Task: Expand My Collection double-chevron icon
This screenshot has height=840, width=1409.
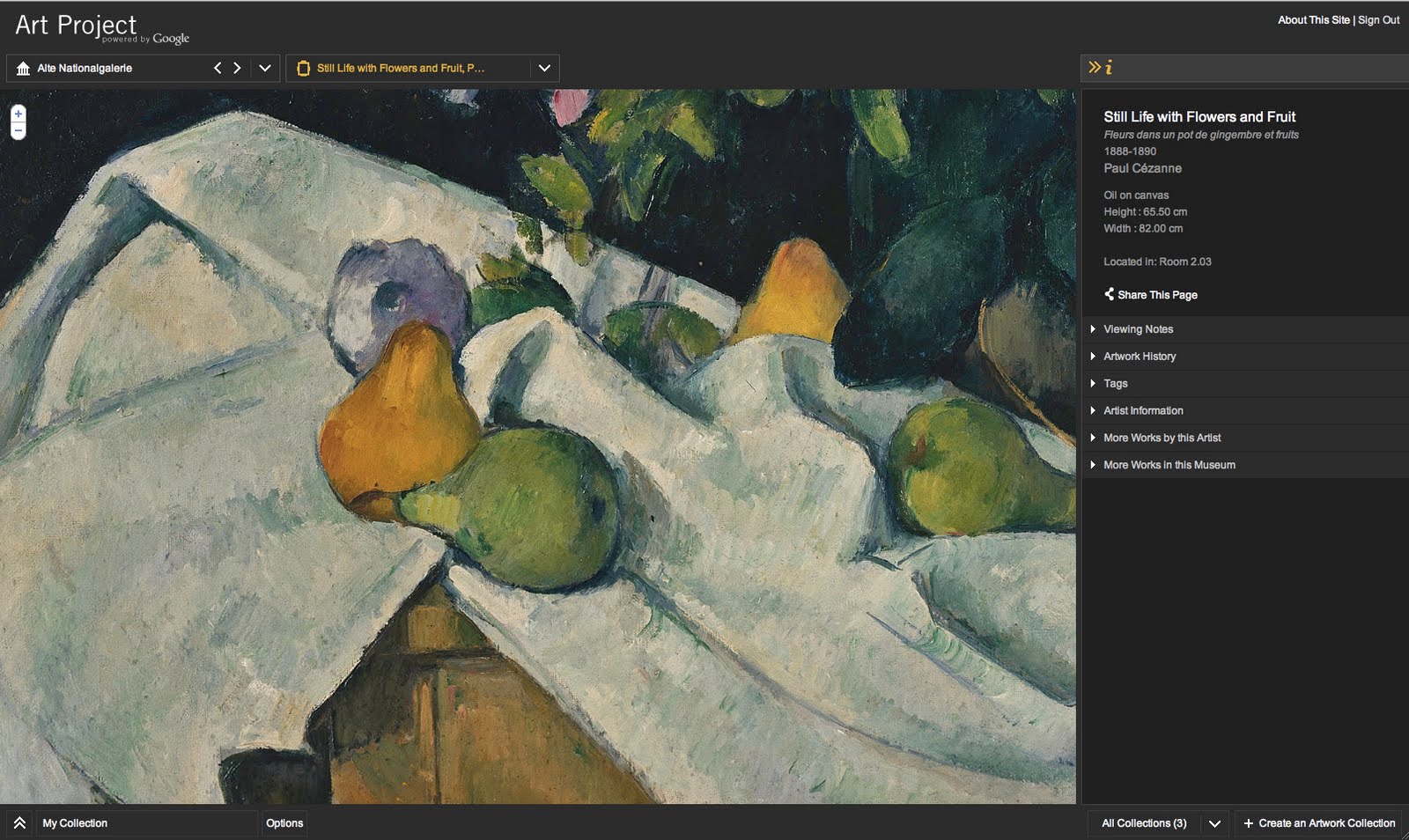Action: 19,823
